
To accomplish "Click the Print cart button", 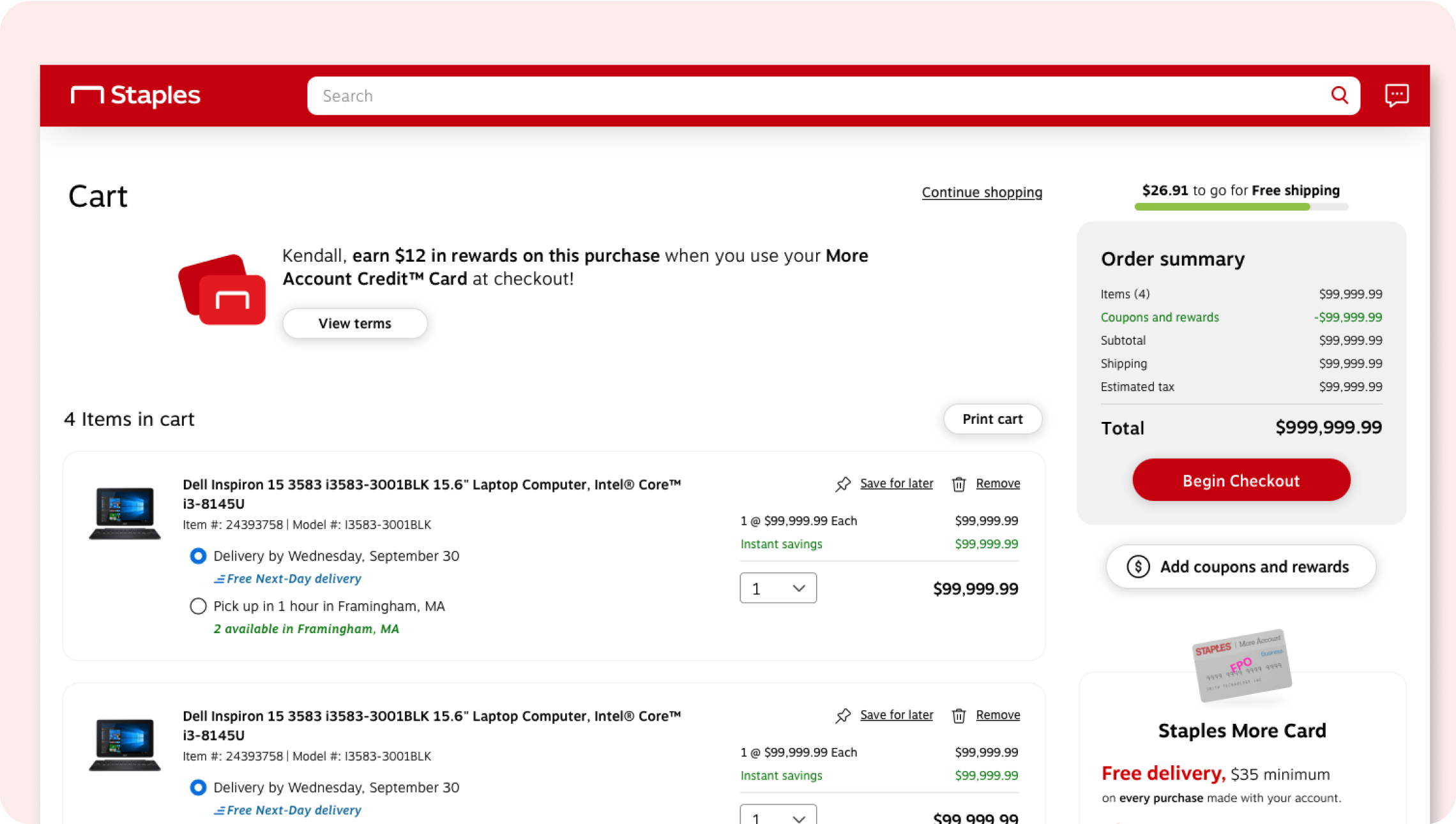I will 992,419.
